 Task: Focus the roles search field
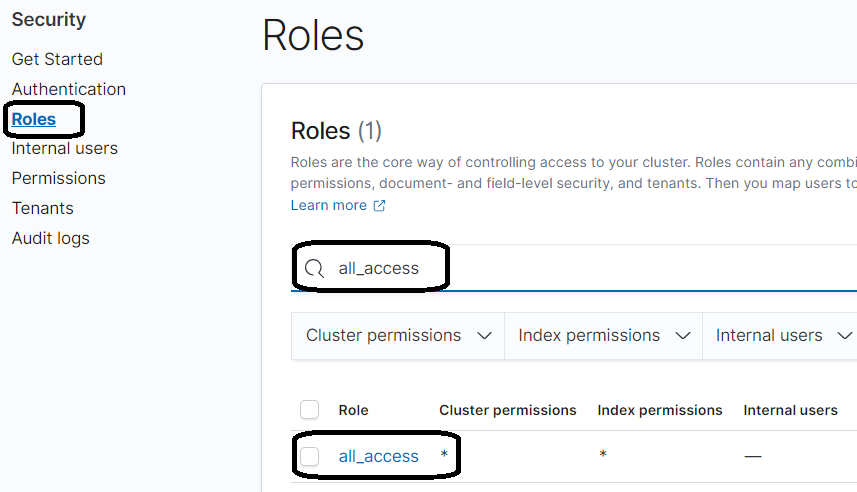coord(574,268)
